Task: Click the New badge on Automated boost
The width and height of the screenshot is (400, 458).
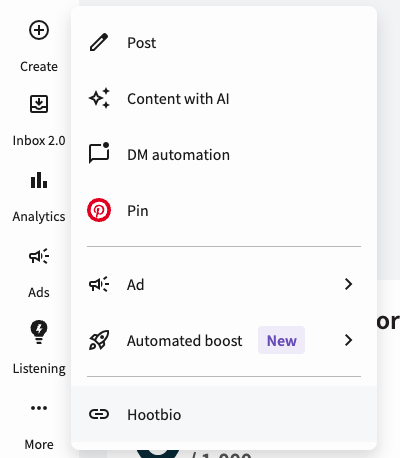Action: point(281,340)
